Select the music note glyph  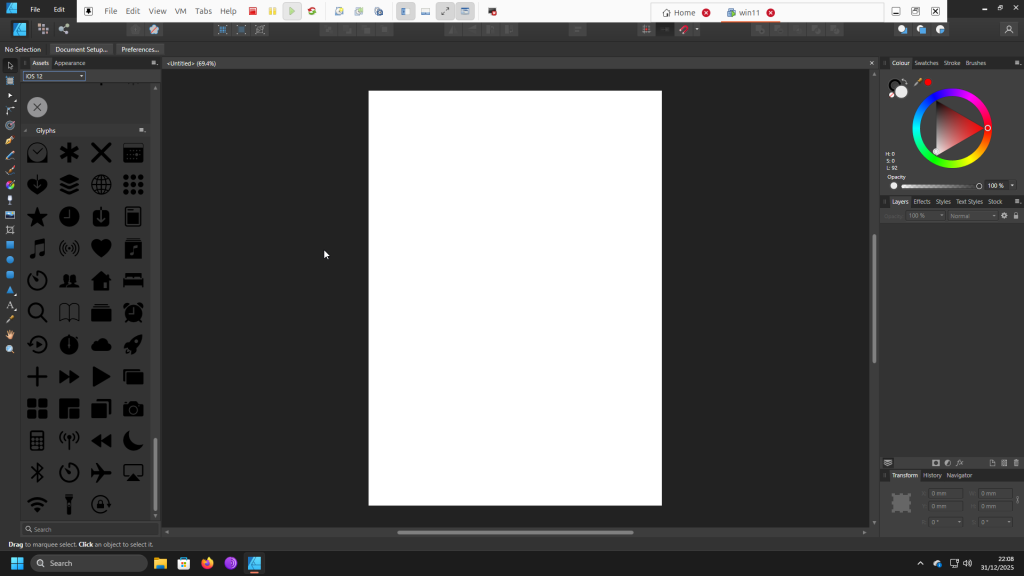tap(37, 248)
